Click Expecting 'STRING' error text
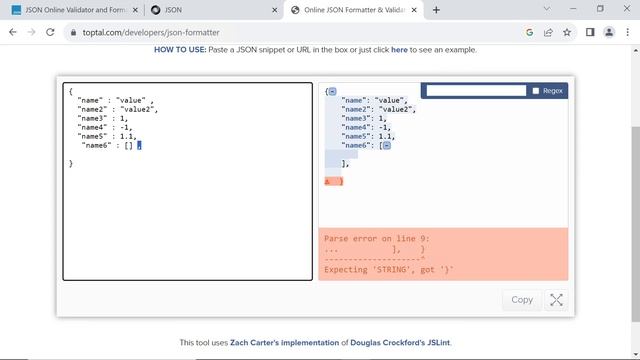Screen dimensions: 640x360 click(x=389, y=270)
